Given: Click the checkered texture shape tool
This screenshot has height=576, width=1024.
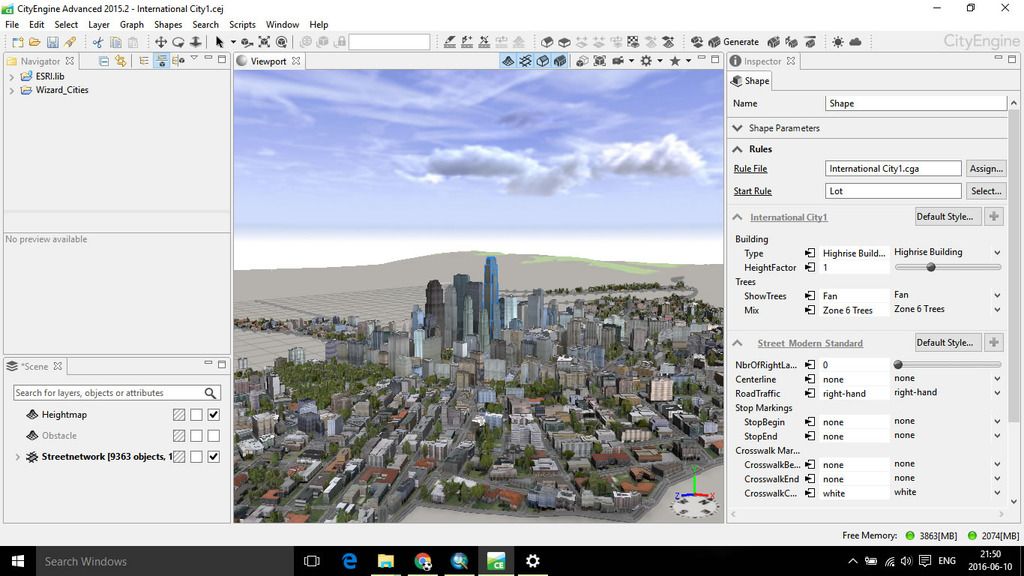Looking at the screenshot, I should point(633,42).
